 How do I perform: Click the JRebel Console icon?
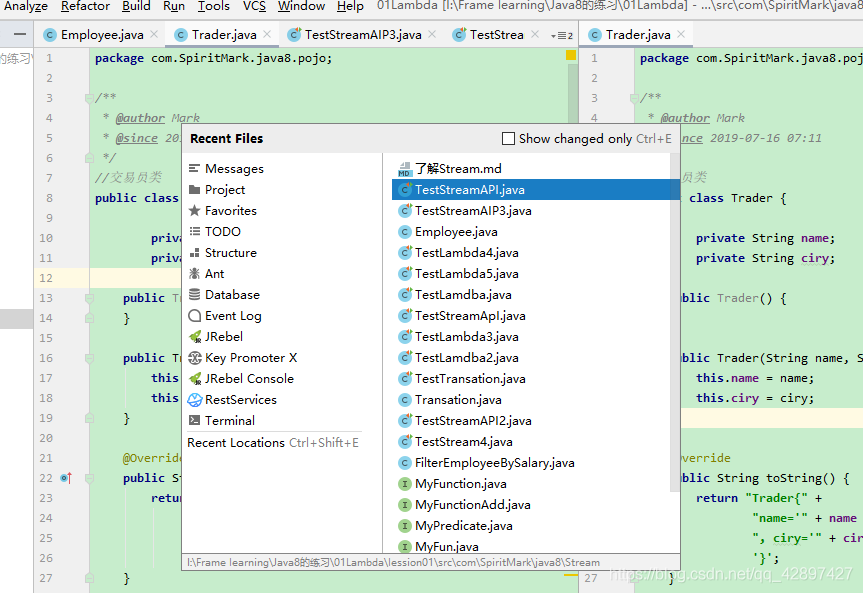[x=195, y=379]
